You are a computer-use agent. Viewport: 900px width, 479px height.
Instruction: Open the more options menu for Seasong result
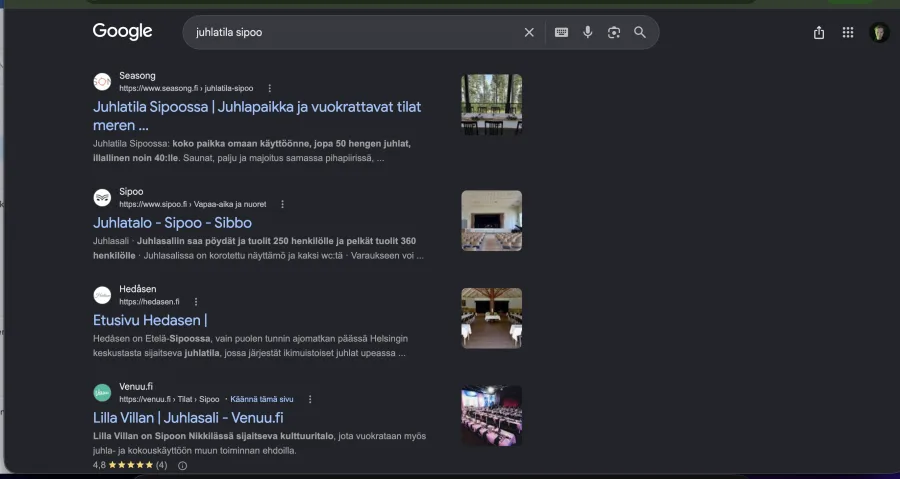point(270,88)
